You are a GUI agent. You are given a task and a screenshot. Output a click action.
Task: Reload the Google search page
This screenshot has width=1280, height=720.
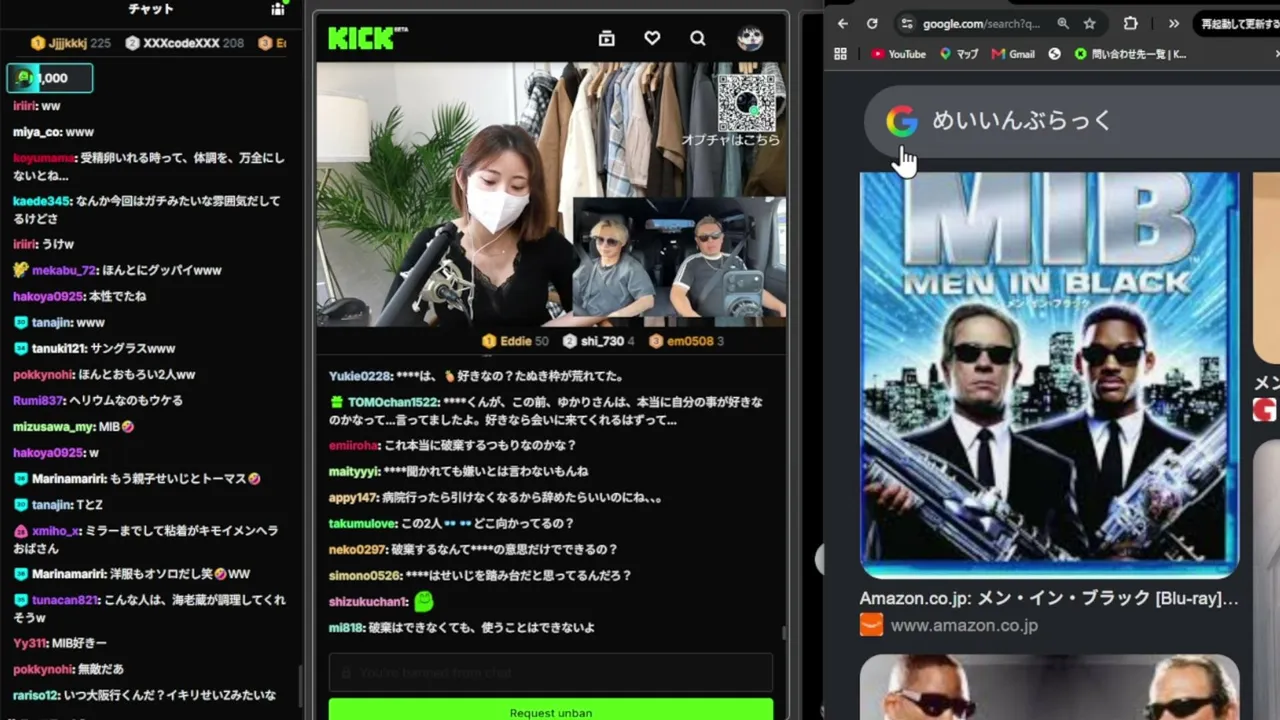[872, 23]
